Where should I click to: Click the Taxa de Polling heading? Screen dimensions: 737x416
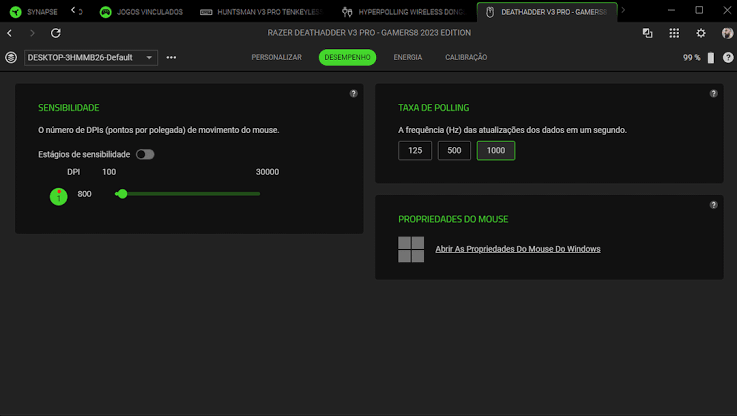coord(433,108)
